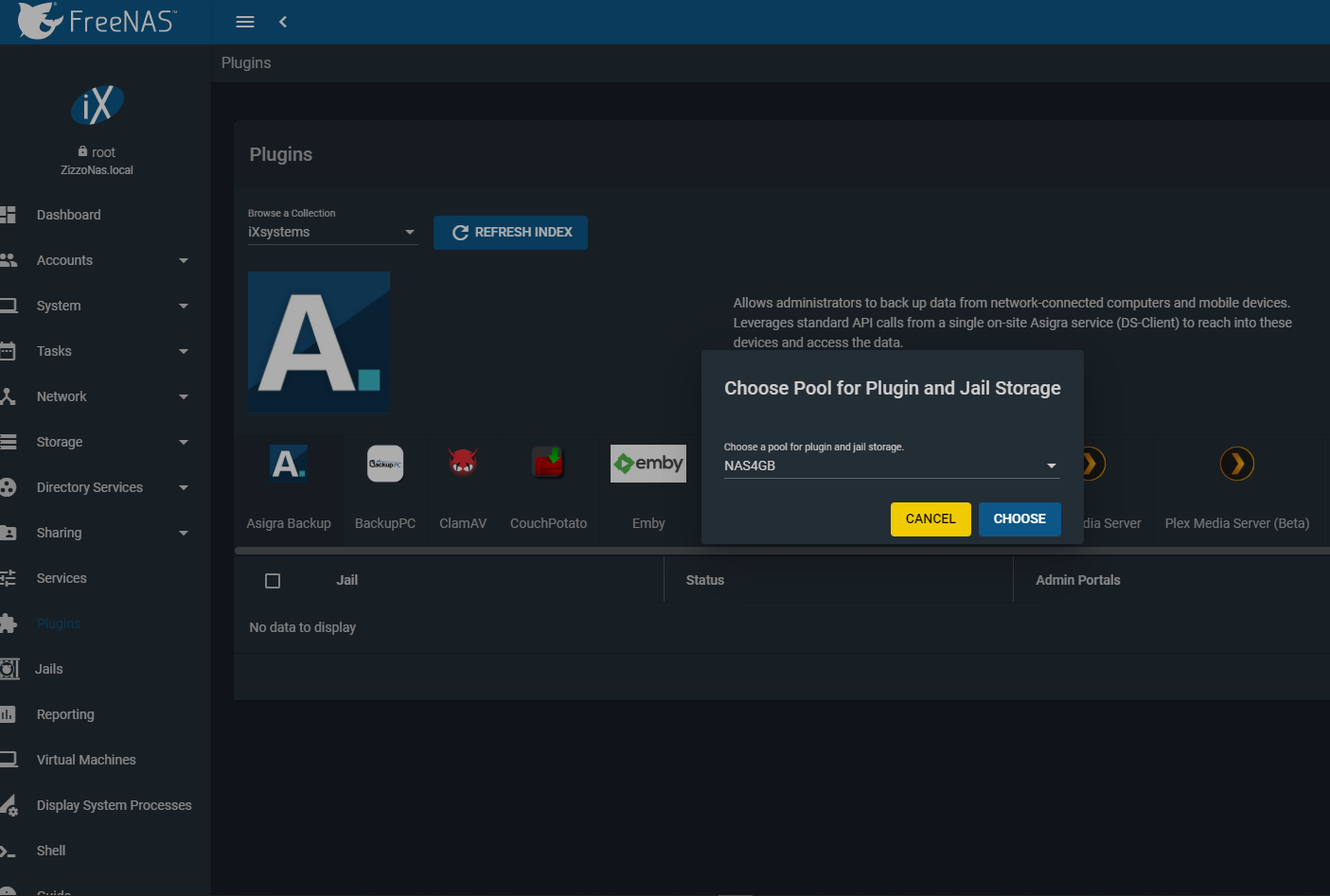Image resolution: width=1330 pixels, height=896 pixels.
Task: Expand the Sharing menu arrow
Action: click(184, 533)
